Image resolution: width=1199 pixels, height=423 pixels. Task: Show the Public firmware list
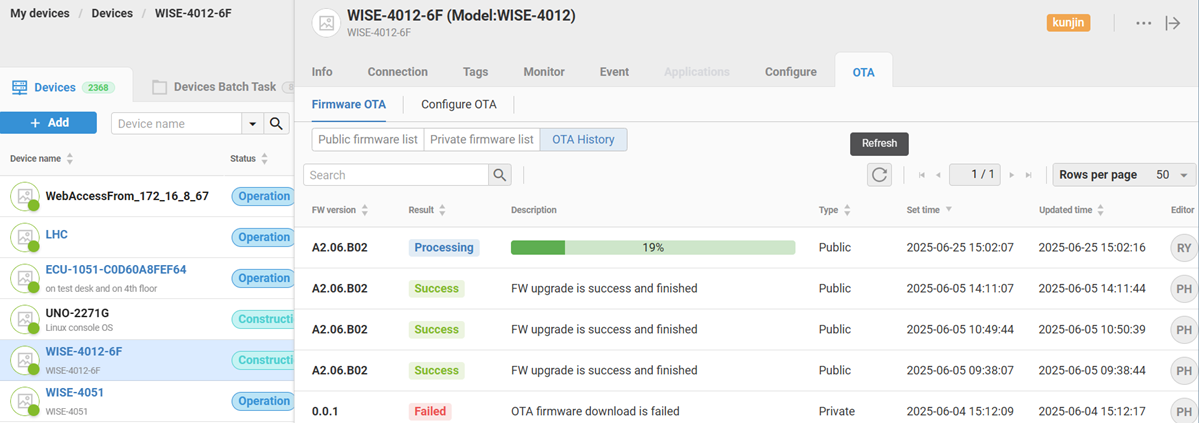click(x=367, y=140)
